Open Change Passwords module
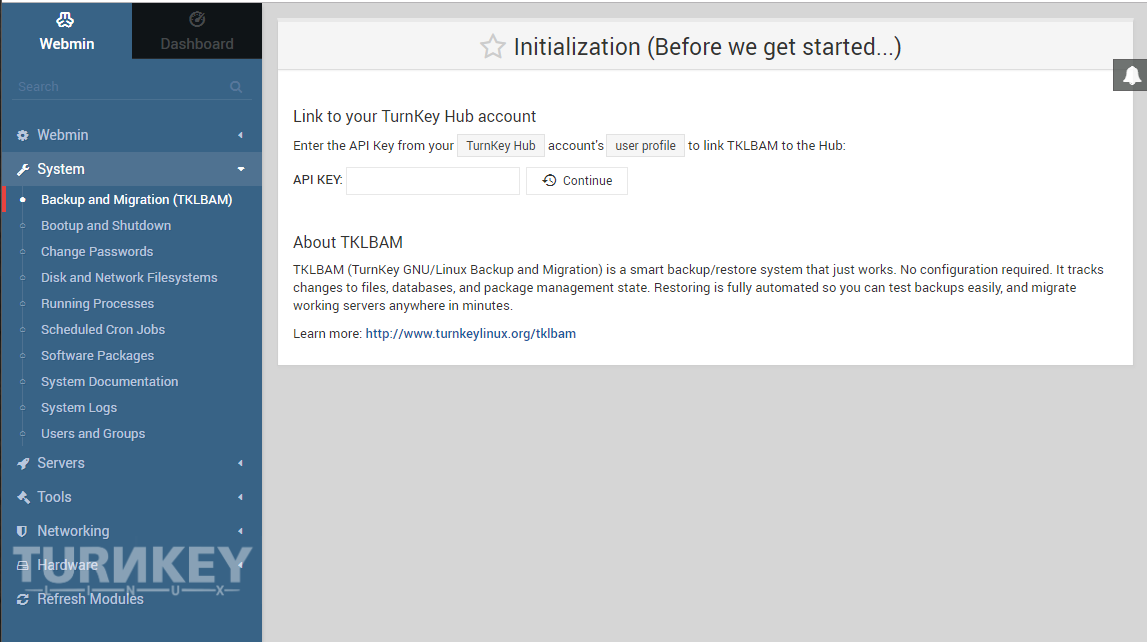The image size is (1147, 642). [x=97, y=252]
